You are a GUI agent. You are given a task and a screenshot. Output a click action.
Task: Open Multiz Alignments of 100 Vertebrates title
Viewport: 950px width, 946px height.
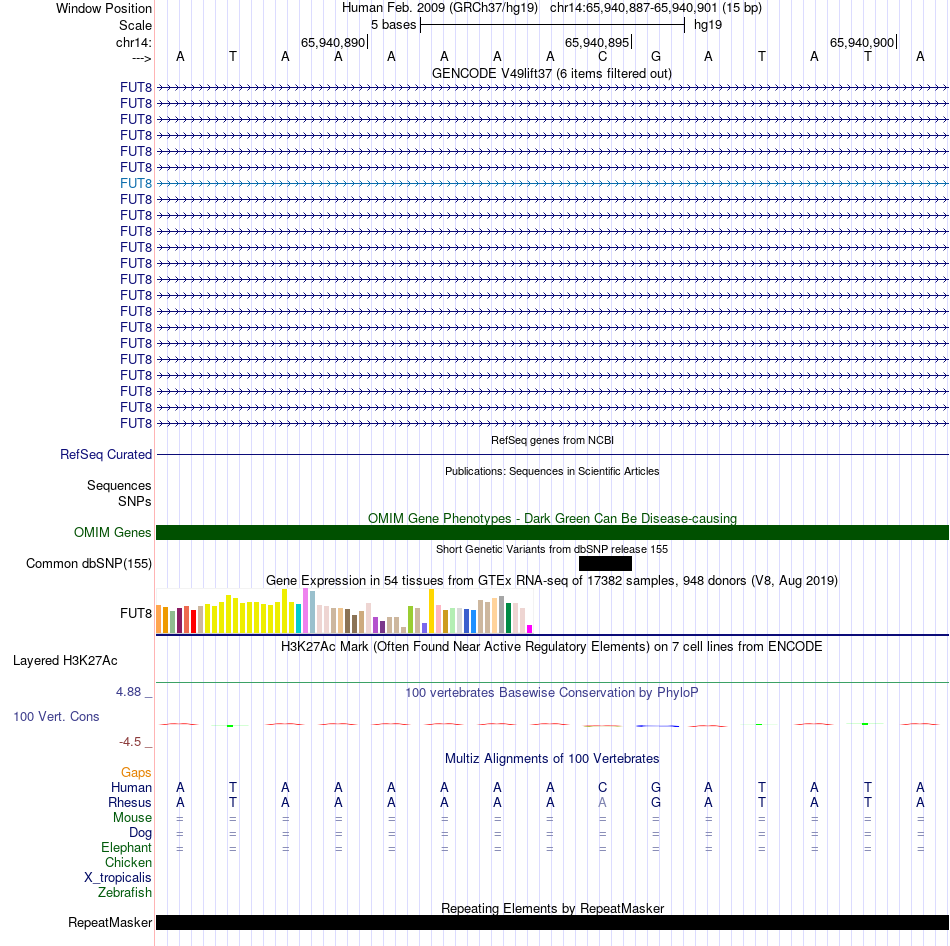pyautogui.click(x=552, y=758)
